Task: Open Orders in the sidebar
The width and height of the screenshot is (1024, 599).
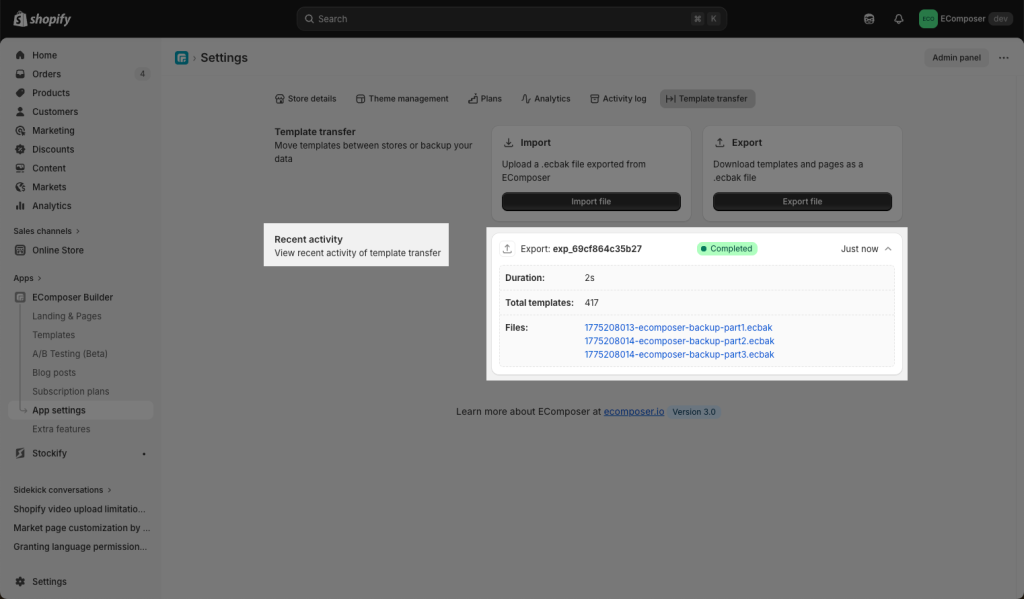Action: (46, 74)
